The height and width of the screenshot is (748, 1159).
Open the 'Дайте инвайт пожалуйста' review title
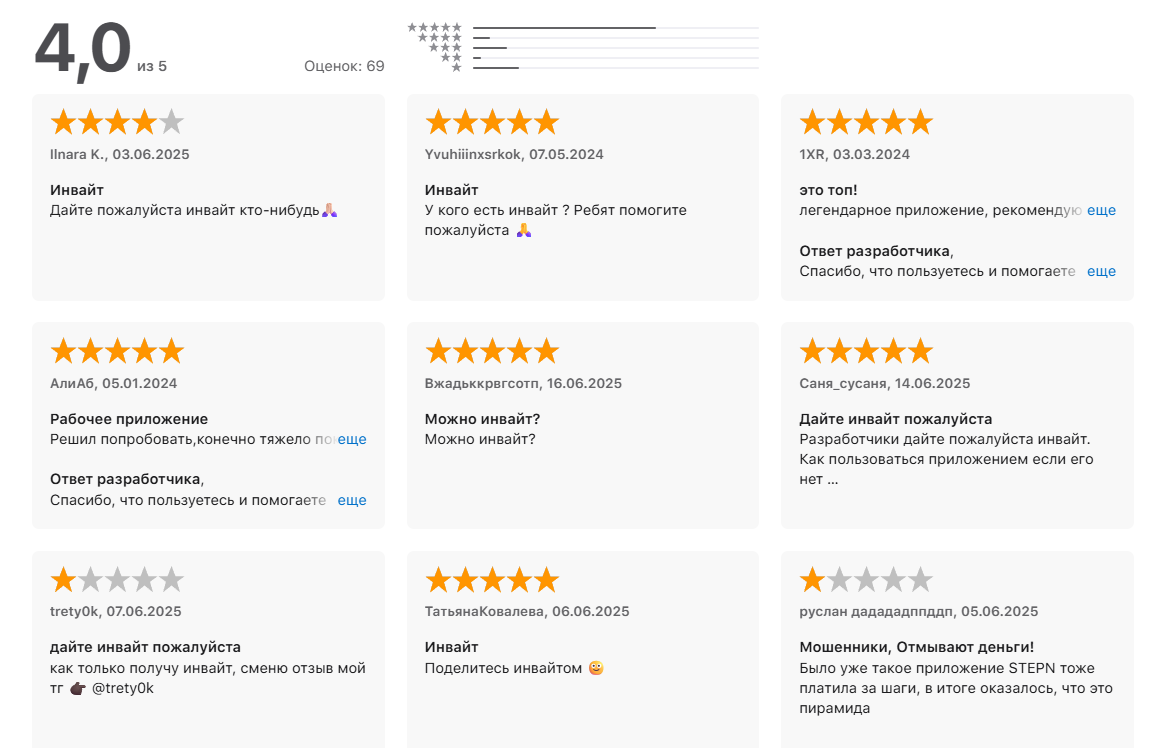[896, 419]
